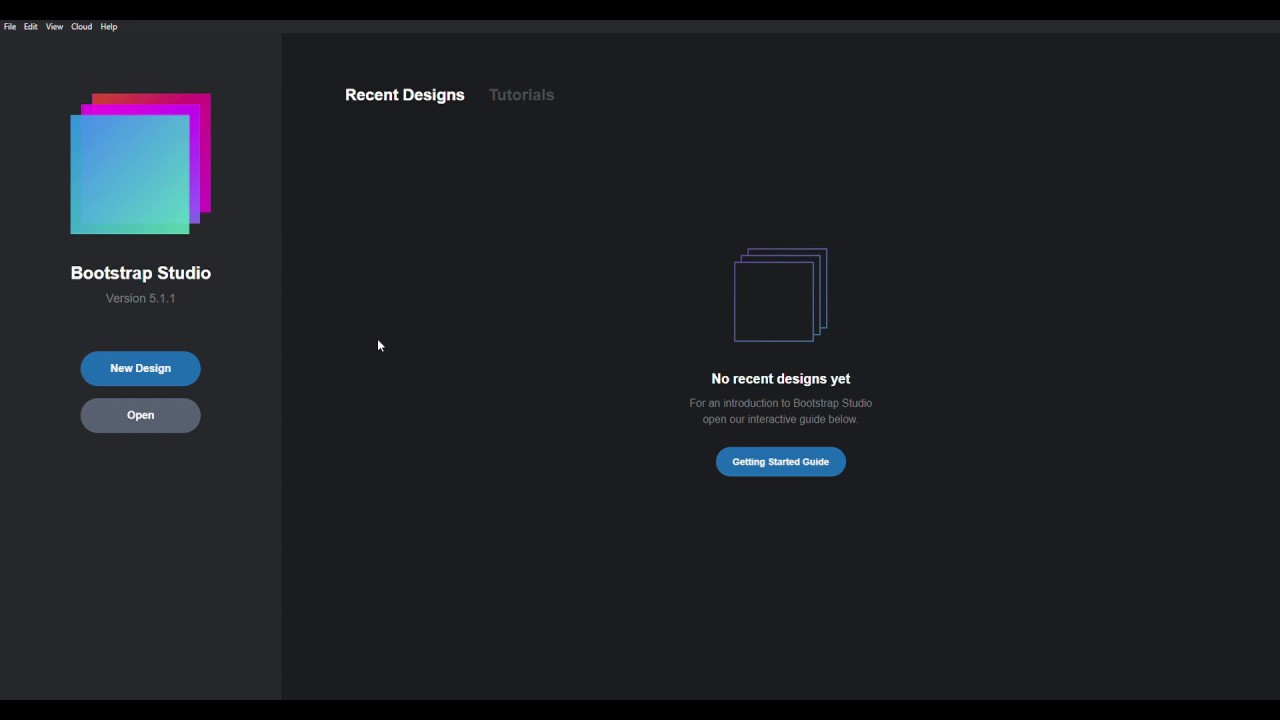Launch the Getting Started Guide
Image resolution: width=1280 pixels, height=720 pixels.
781,462
